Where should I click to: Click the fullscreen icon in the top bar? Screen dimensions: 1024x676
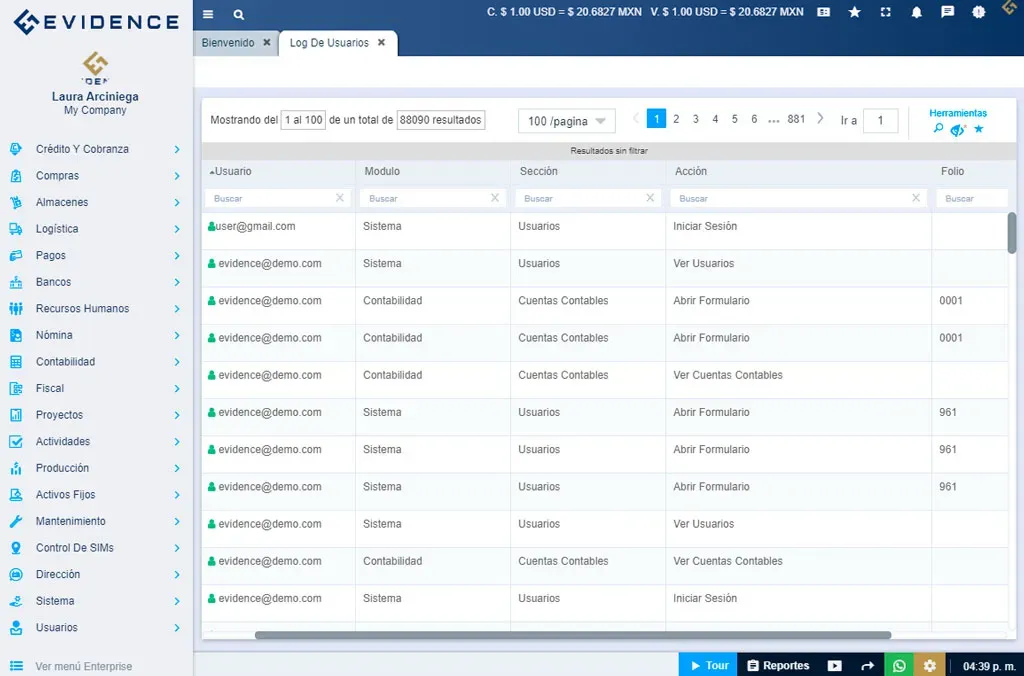coord(883,13)
